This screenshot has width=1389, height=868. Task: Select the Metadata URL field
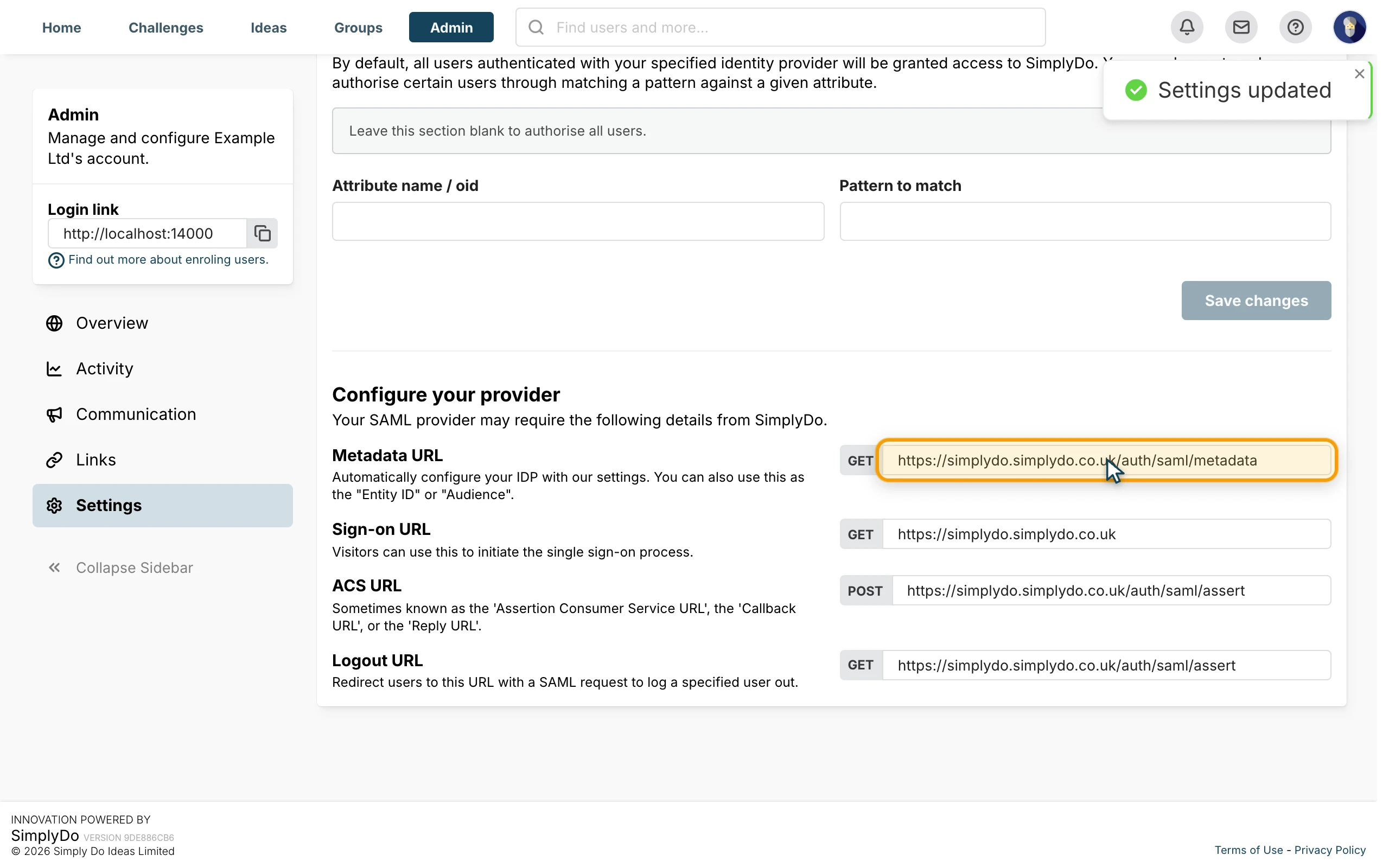[1106, 461]
